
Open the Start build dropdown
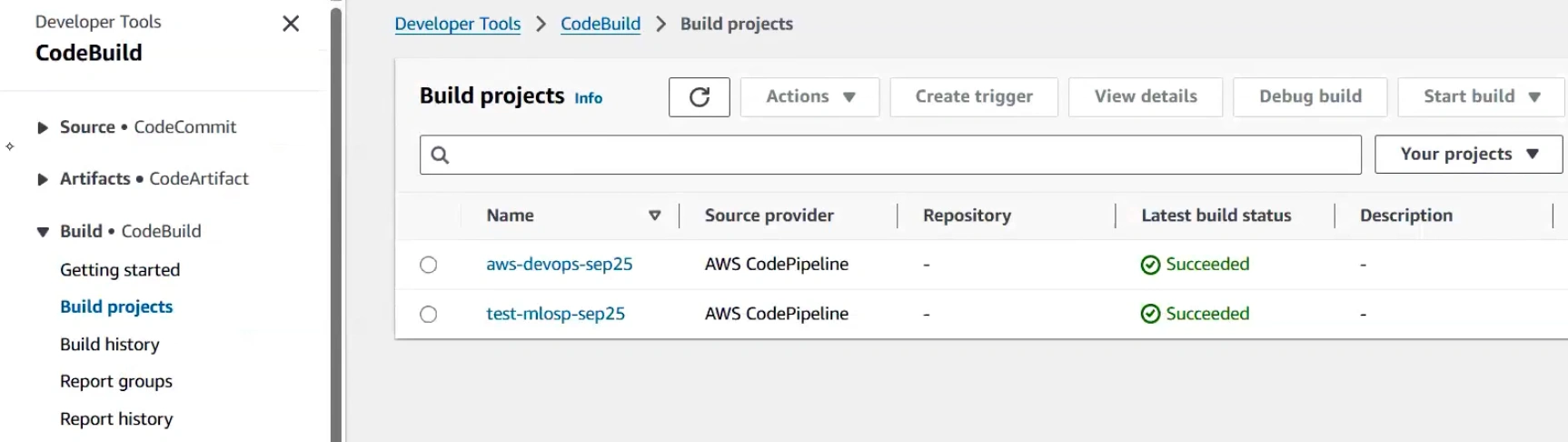(1481, 96)
